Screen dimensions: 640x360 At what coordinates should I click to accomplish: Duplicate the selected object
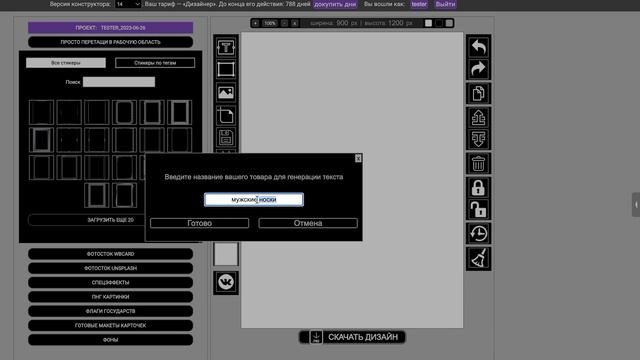tap(478, 93)
